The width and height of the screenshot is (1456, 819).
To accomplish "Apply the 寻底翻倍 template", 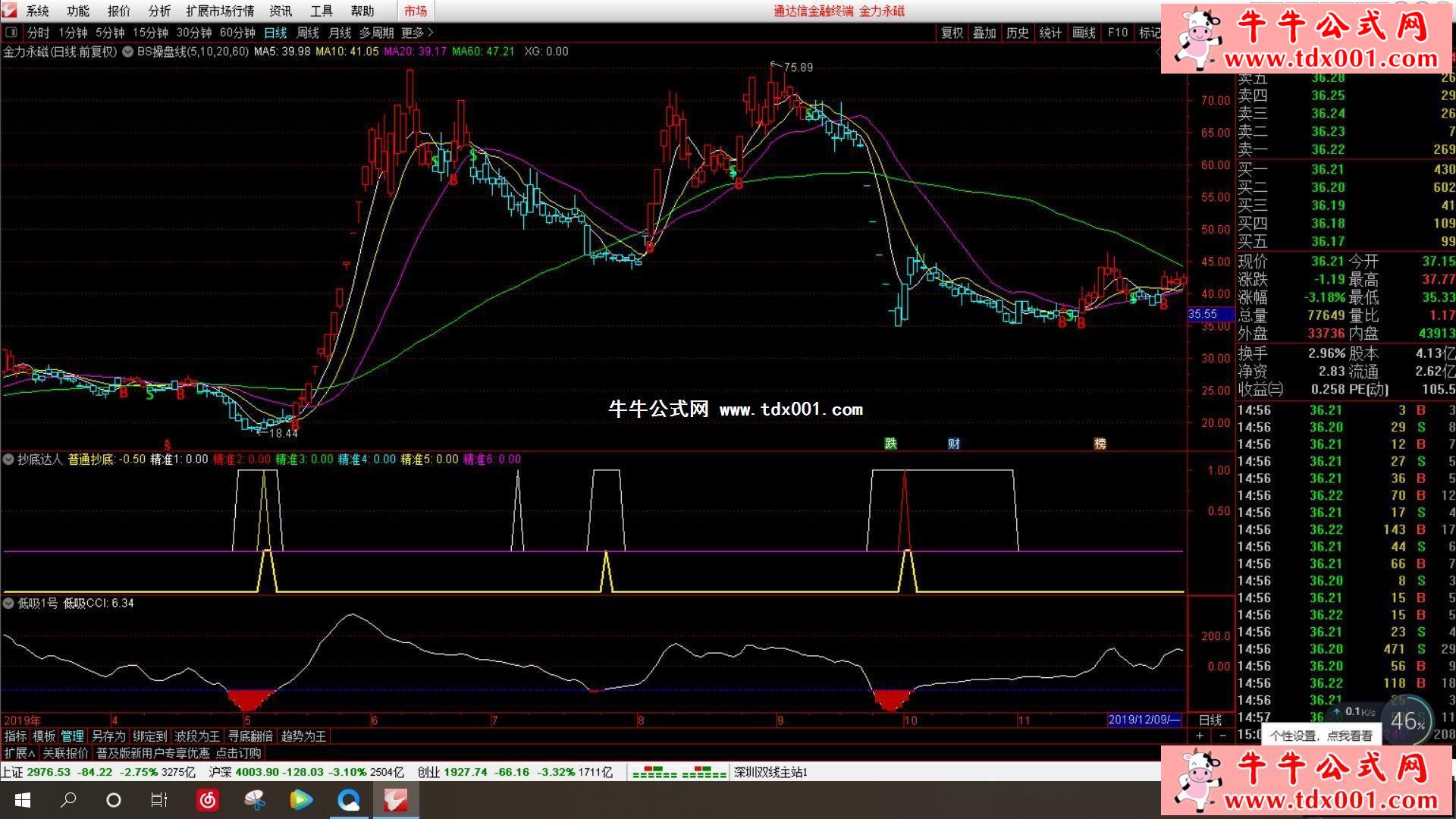I will tap(250, 736).
